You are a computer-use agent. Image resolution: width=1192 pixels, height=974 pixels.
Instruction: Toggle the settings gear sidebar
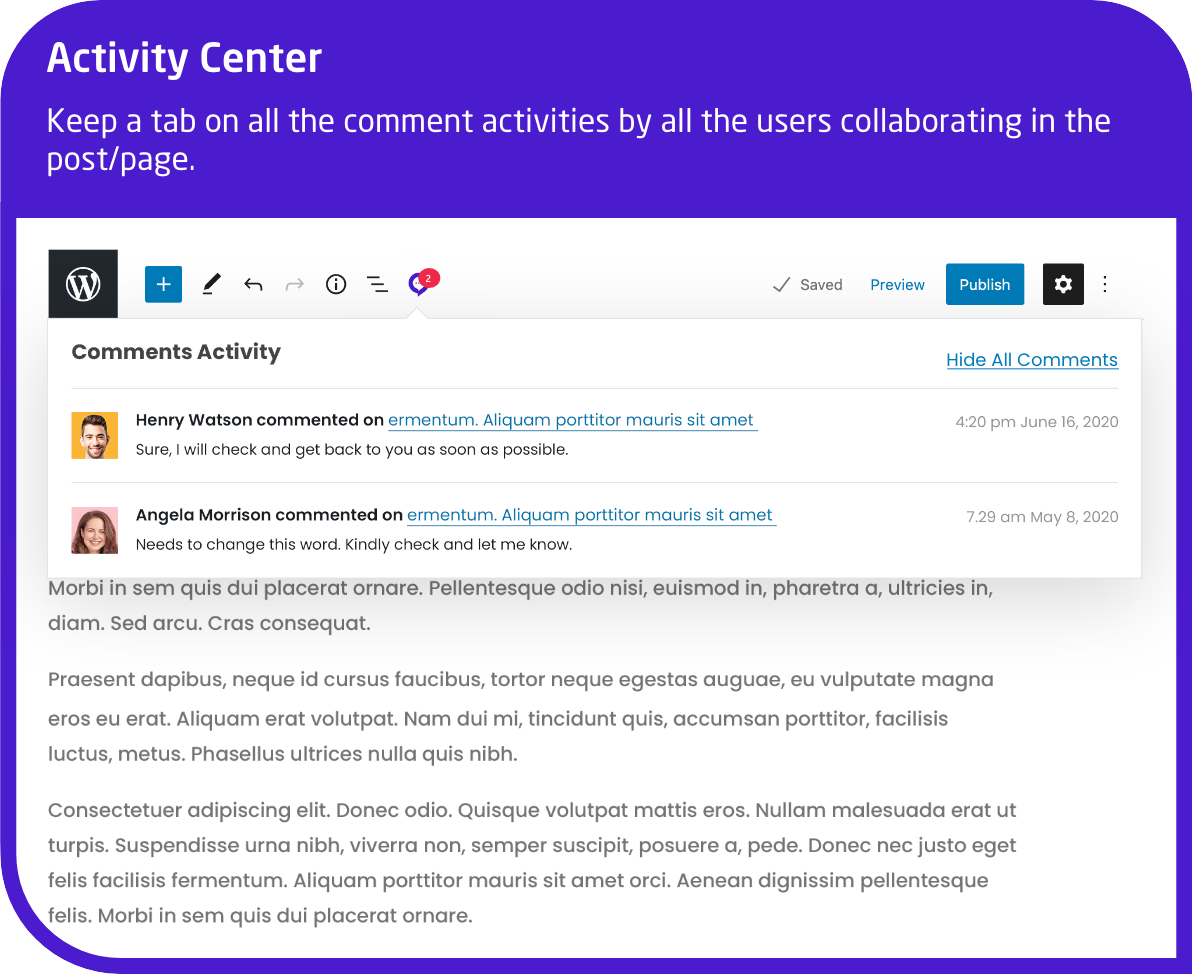[1063, 284]
